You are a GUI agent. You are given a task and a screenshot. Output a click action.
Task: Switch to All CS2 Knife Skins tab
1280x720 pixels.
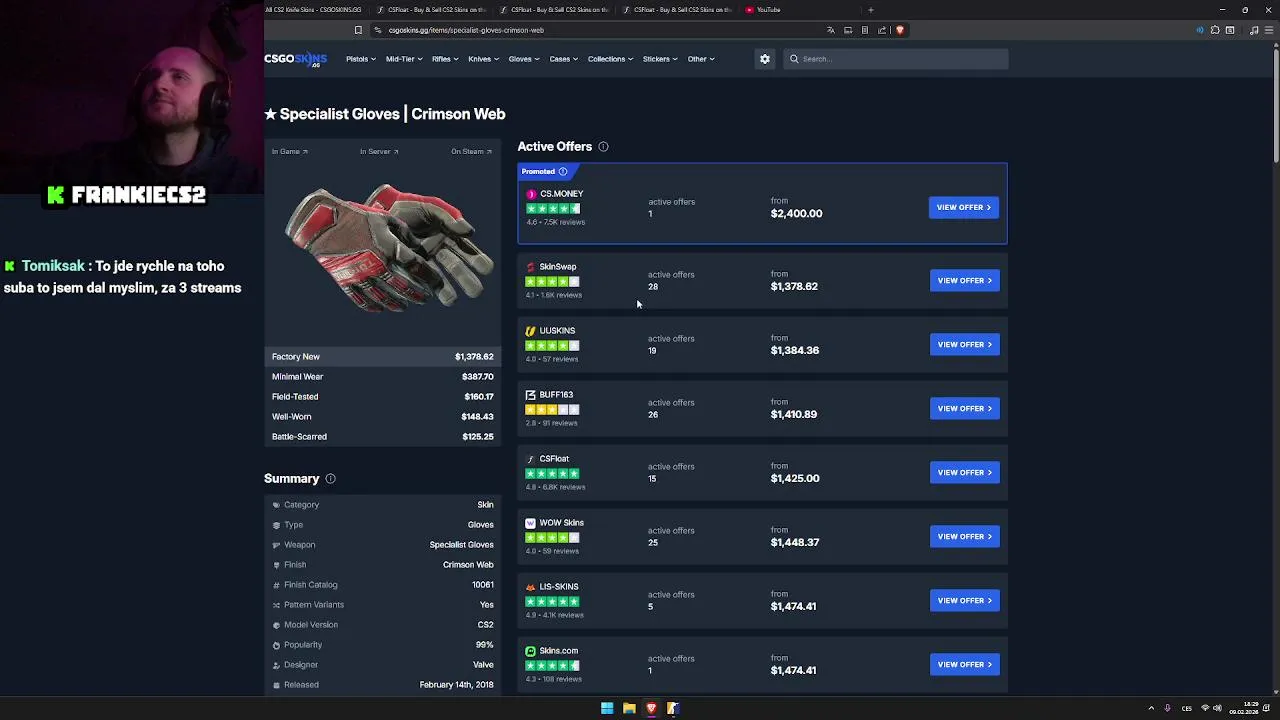(313, 10)
